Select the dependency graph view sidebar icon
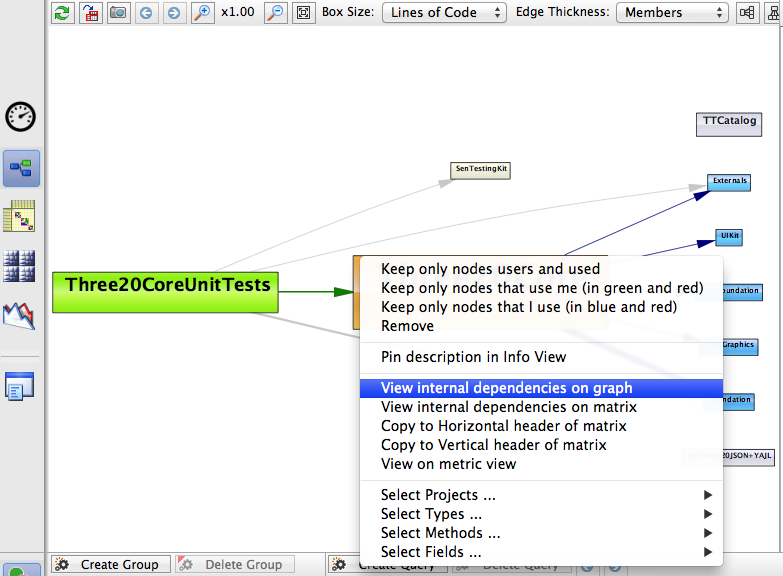 21,168
